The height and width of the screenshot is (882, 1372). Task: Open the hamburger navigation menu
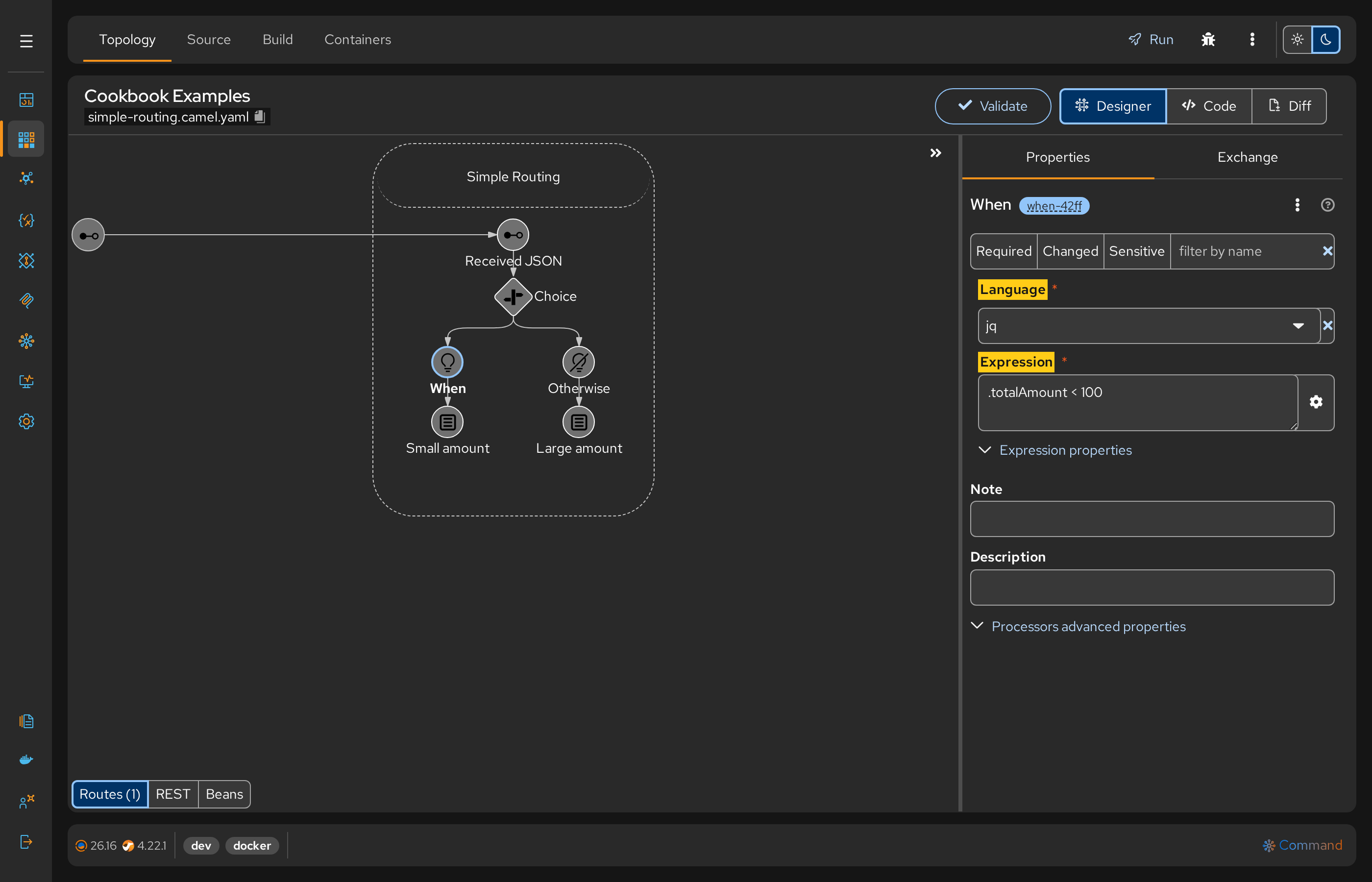click(x=26, y=41)
